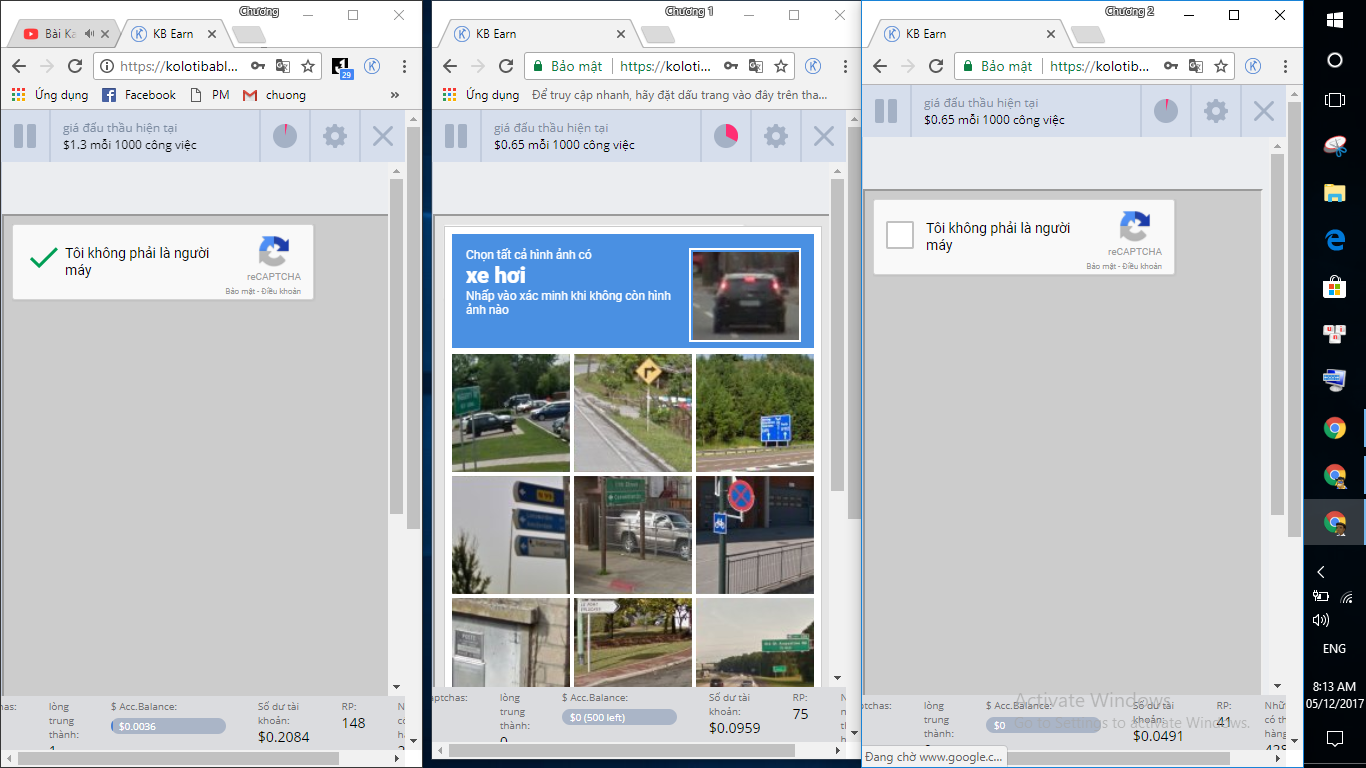Toggle the pause button in Chương 1 window
Screen dimensions: 1366x768
456,136
